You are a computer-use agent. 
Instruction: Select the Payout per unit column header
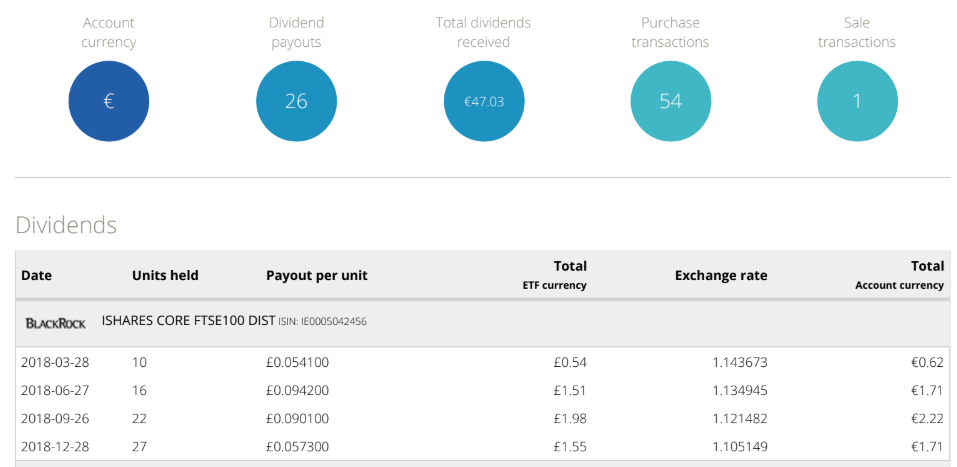click(316, 276)
